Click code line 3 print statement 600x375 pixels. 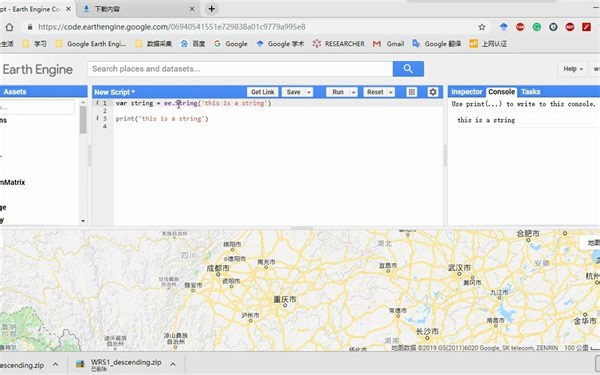162,119
